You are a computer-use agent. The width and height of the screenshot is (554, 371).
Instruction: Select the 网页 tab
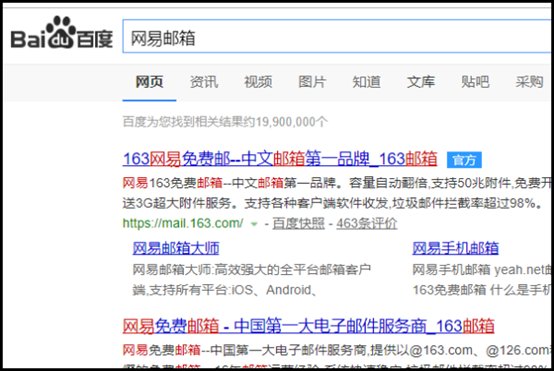tap(149, 82)
